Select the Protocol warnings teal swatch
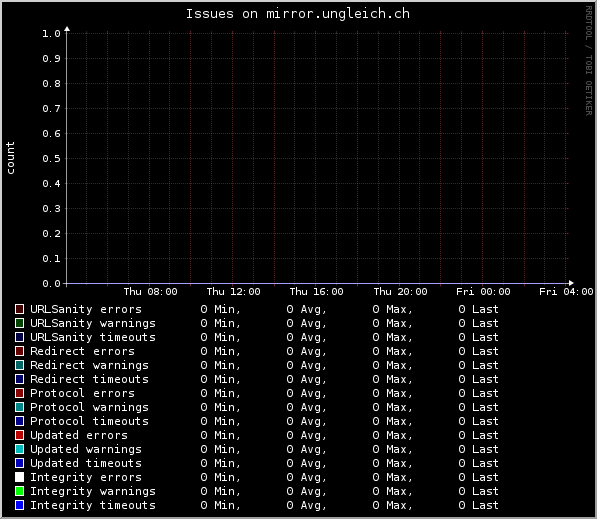 (19, 407)
